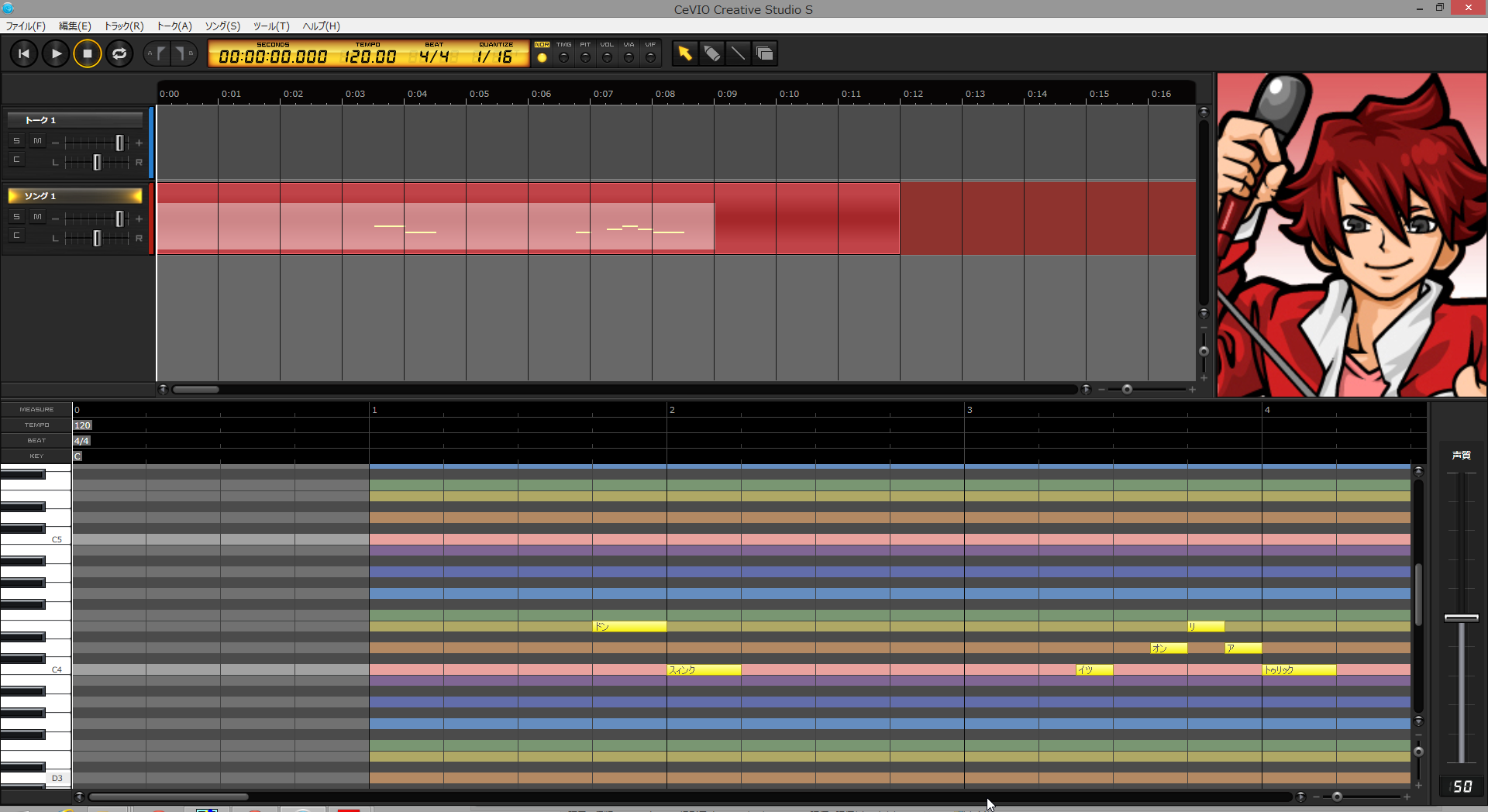This screenshot has height=812, width=1488.
Task: Click the timeline horizontal zoom slider knob
Action: point(1127,389)
